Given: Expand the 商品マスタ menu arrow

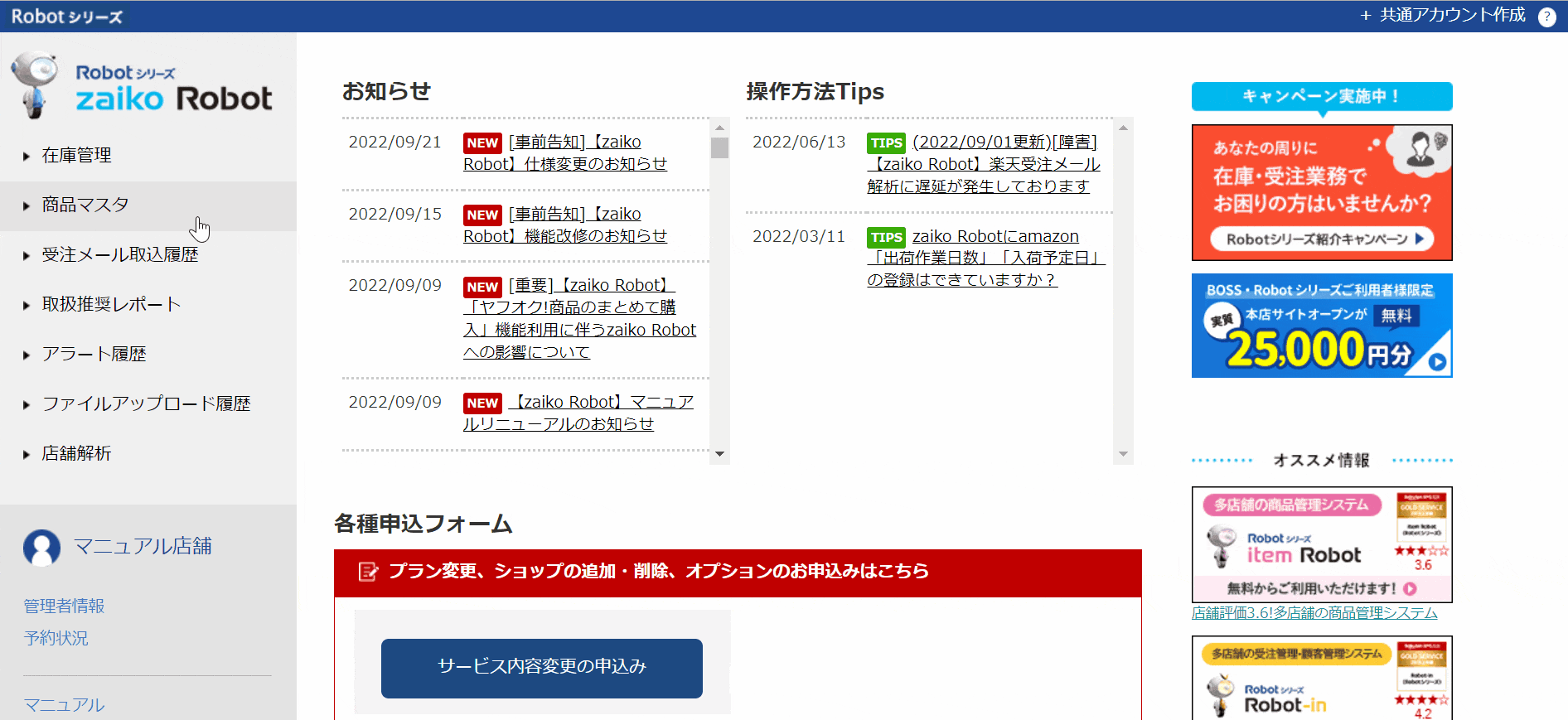Looking at the screenshot, I should click(x=27, y=205).
